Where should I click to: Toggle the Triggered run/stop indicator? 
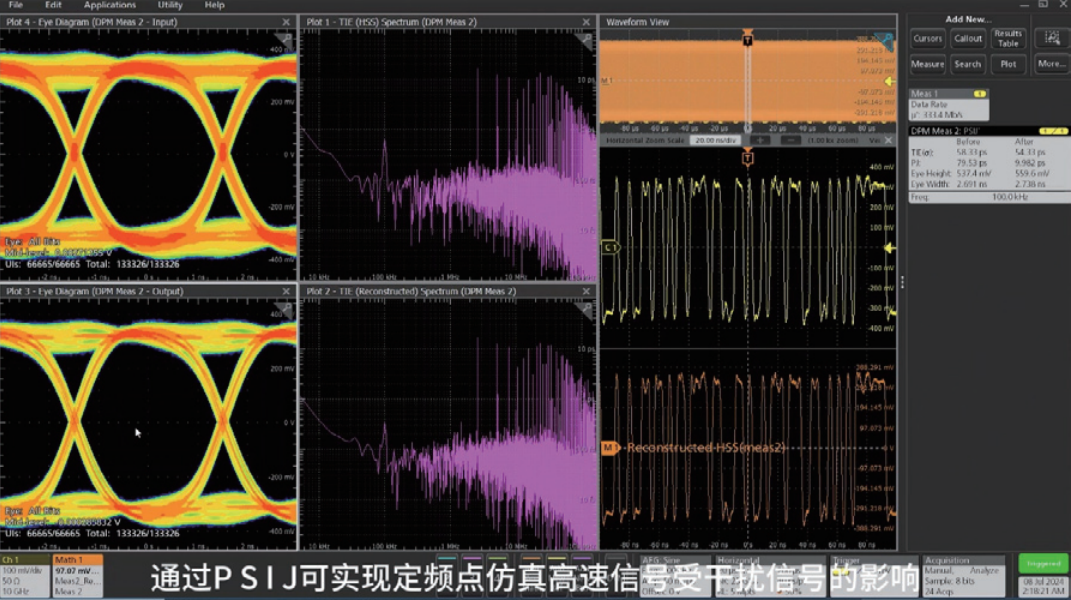point(1043,564)
